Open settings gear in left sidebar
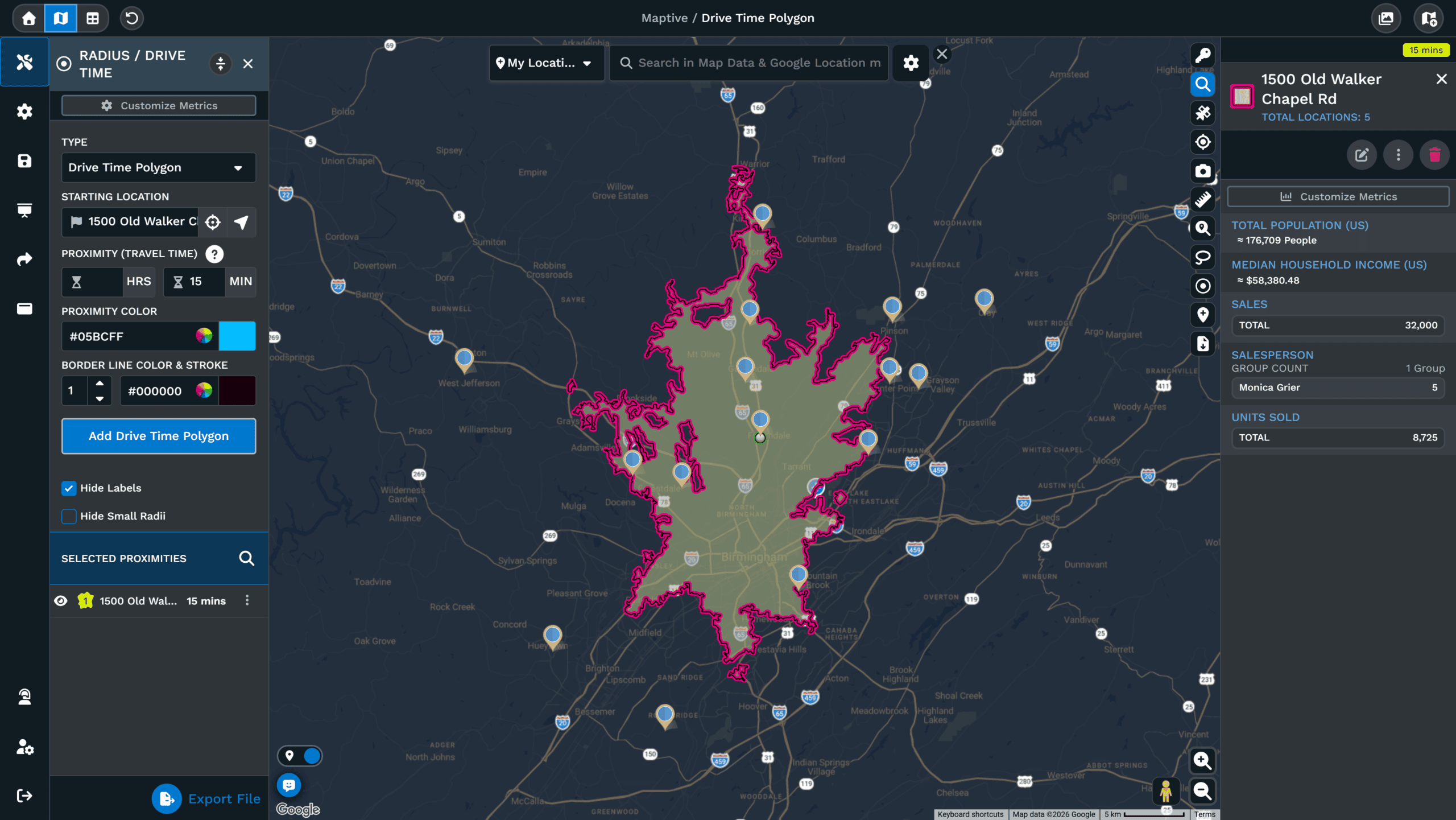The width and height of the screenshot is (1456, 820). (x=24, y=112)
